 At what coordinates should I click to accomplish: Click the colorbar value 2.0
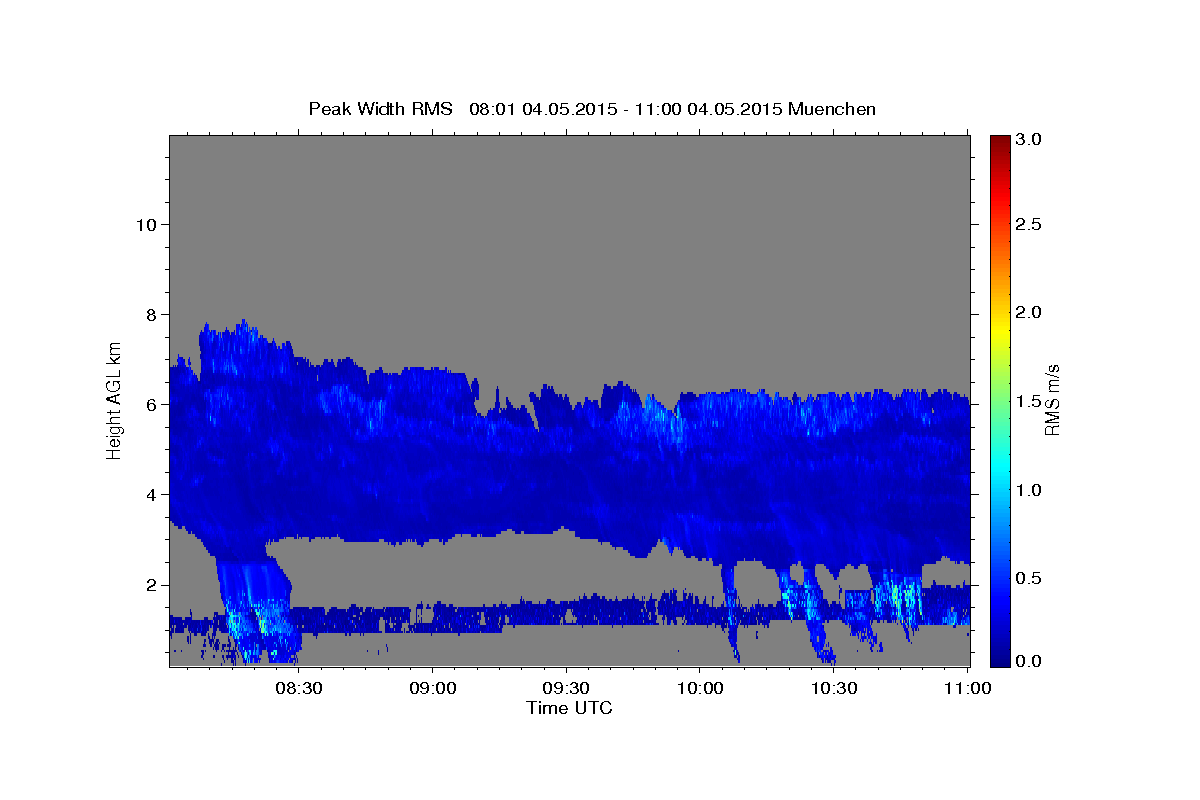point(1030,312)
